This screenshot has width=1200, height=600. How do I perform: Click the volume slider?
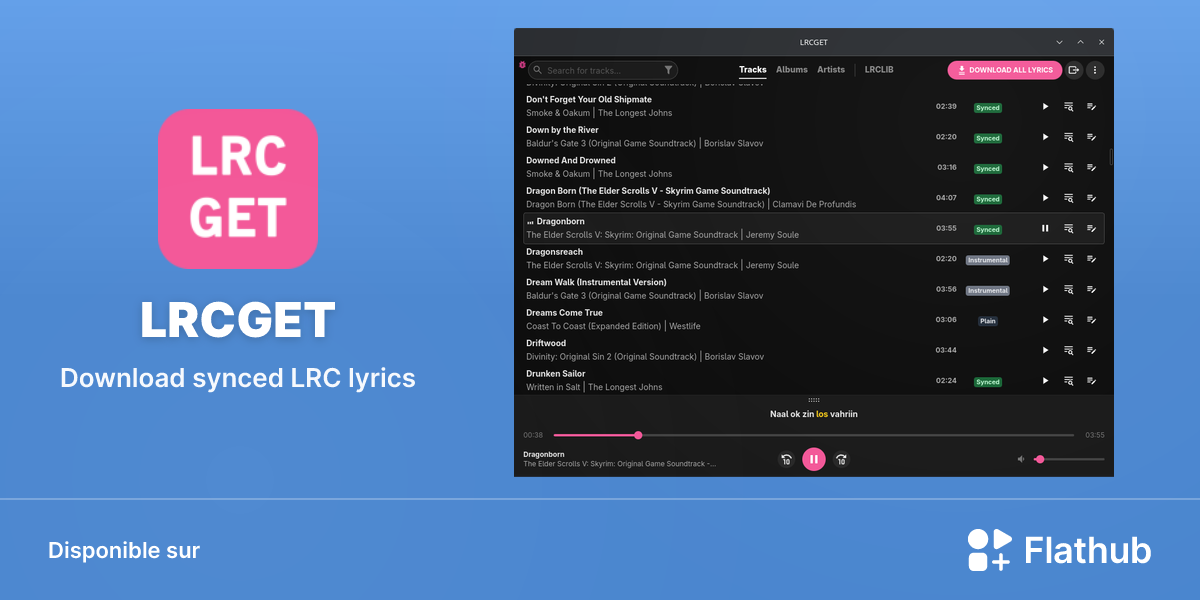[x=1070, y=459]
